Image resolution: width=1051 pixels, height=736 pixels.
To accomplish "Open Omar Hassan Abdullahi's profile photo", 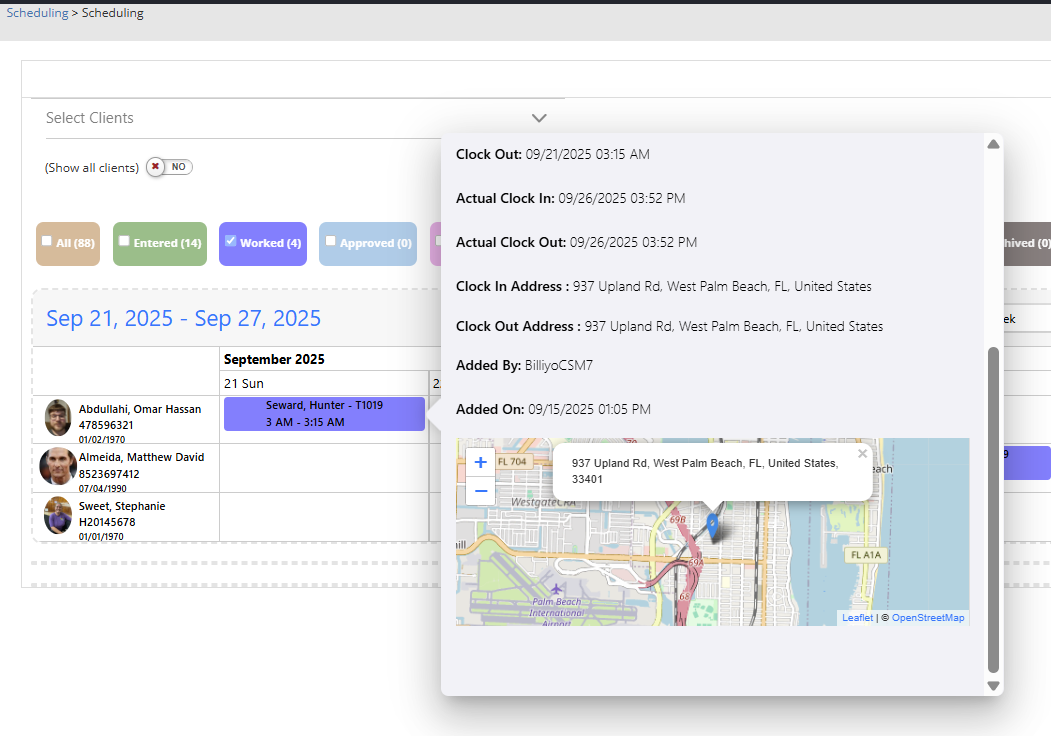I will 58,417.
